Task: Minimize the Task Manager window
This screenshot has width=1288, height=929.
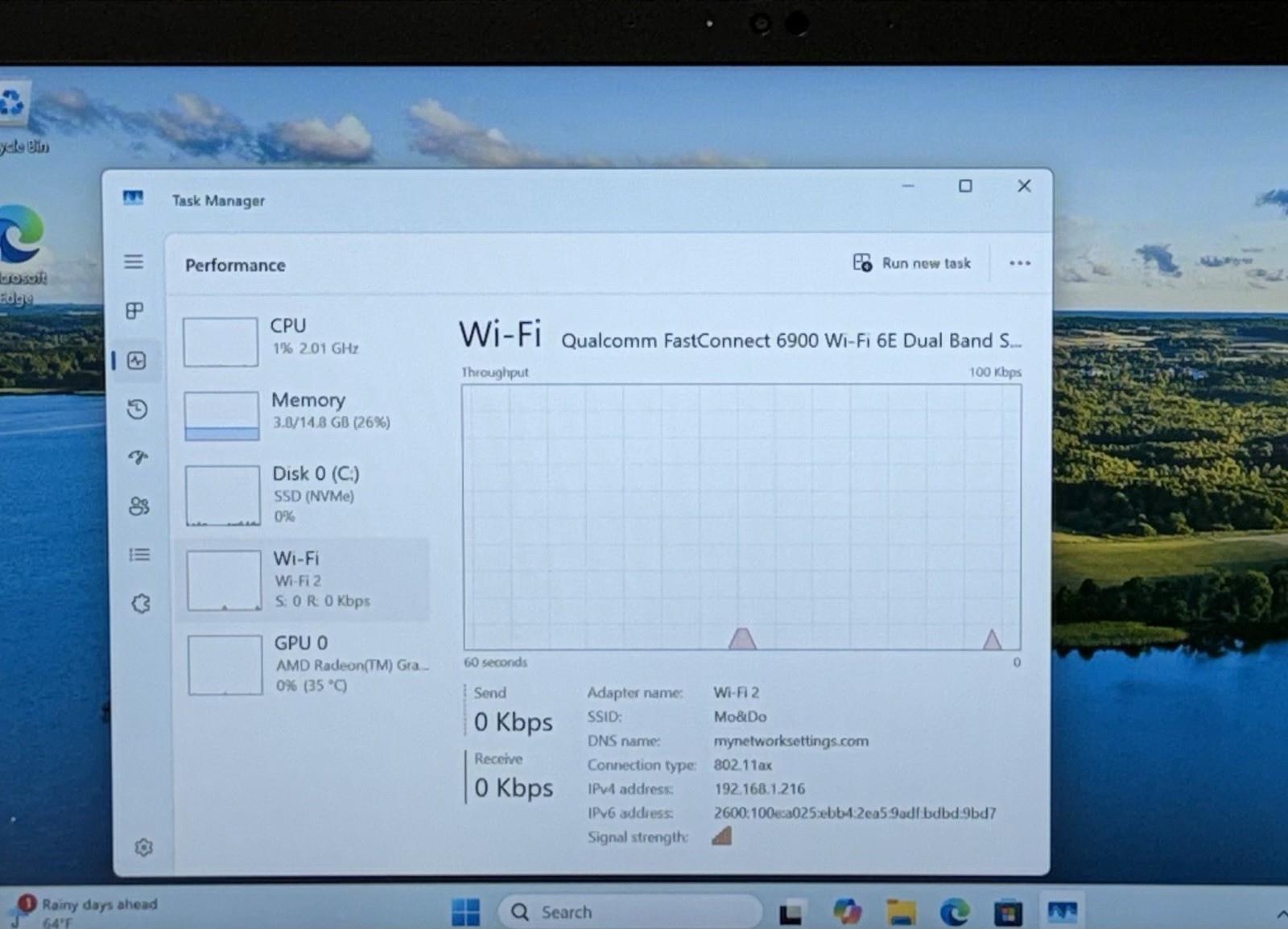Action: [x=908, y=186]
